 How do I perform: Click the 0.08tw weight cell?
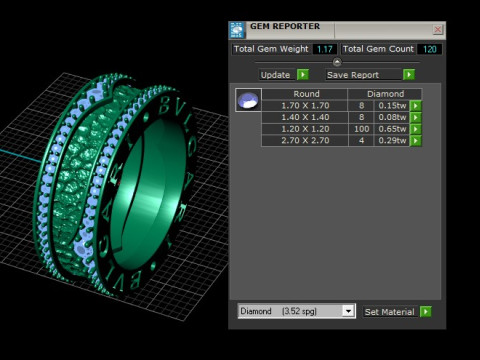(x=392, y=117)
